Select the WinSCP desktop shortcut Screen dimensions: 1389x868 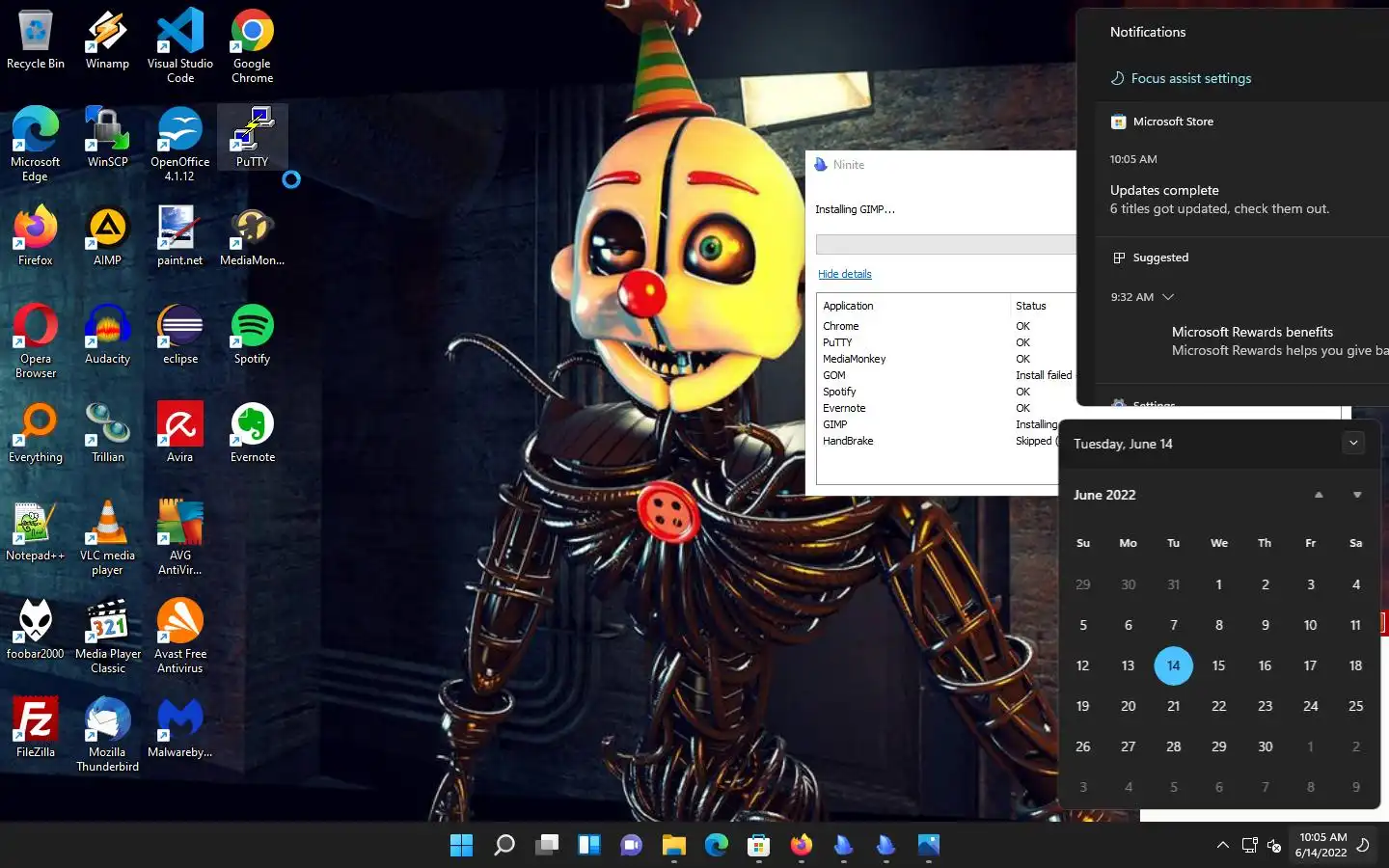click(107, 138)
